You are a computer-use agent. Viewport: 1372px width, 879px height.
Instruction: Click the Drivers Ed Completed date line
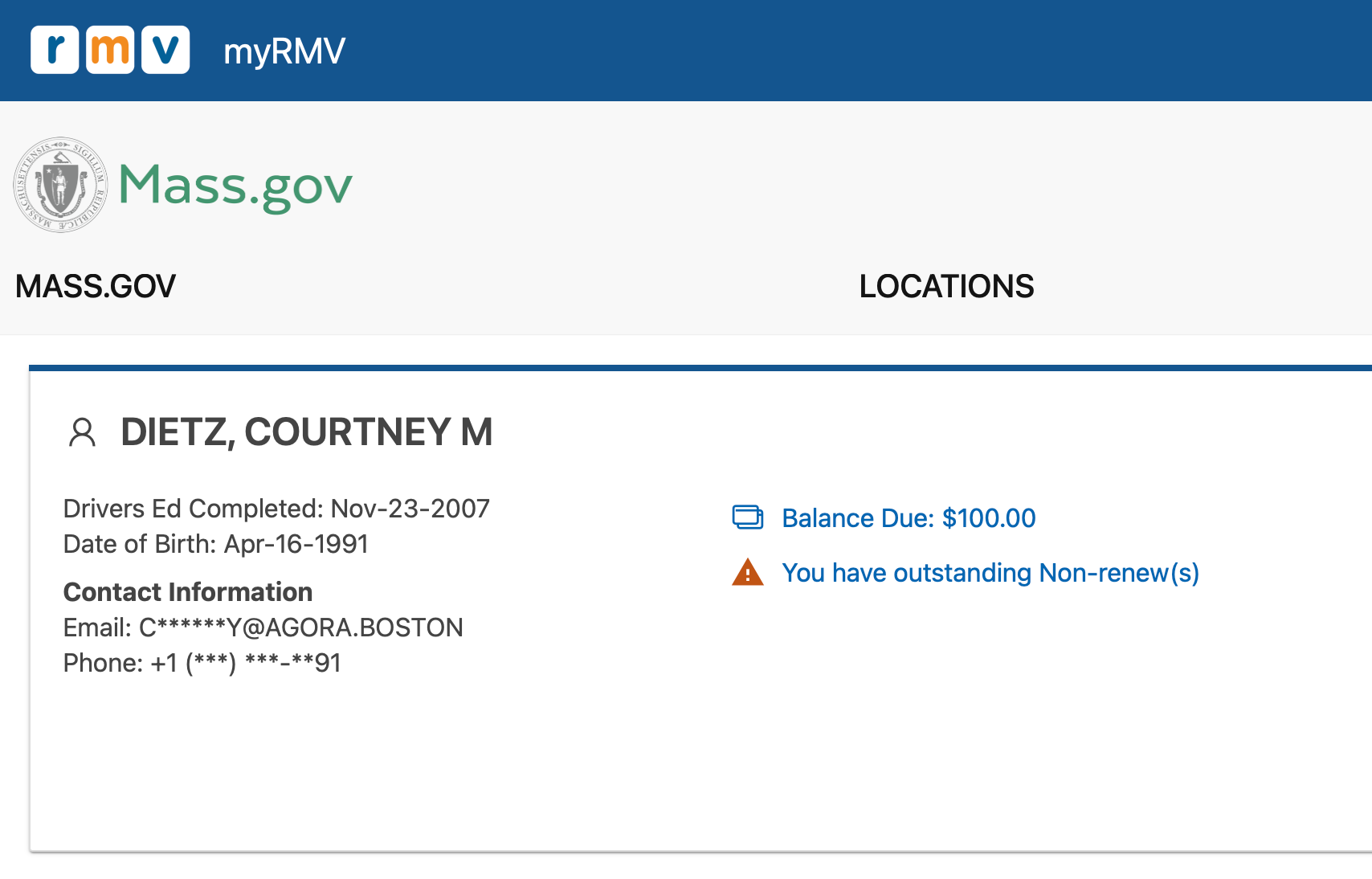pyautogui.click(x=276, y=509)
